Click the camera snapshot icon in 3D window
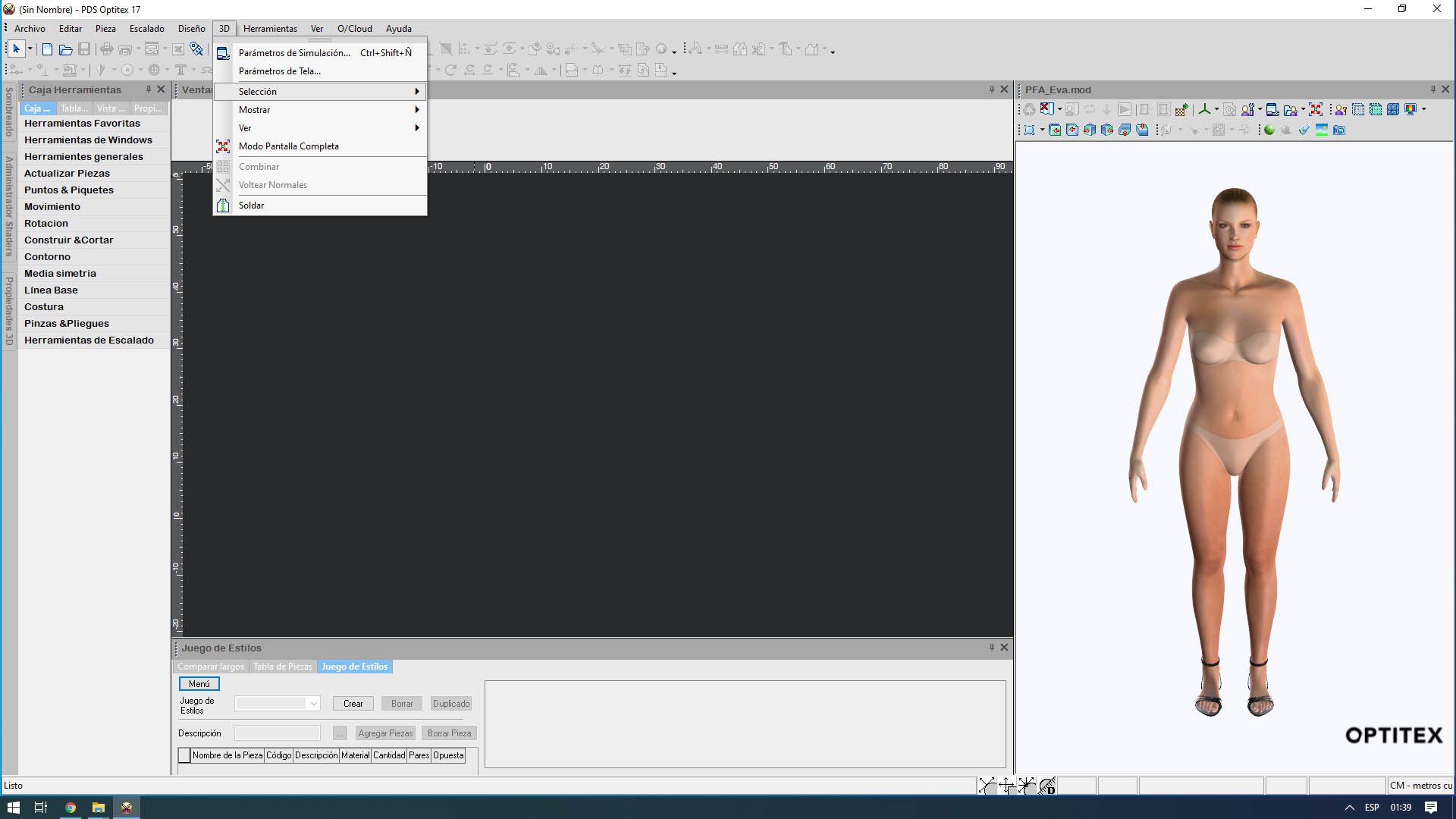 click(x=1339, y=130)
